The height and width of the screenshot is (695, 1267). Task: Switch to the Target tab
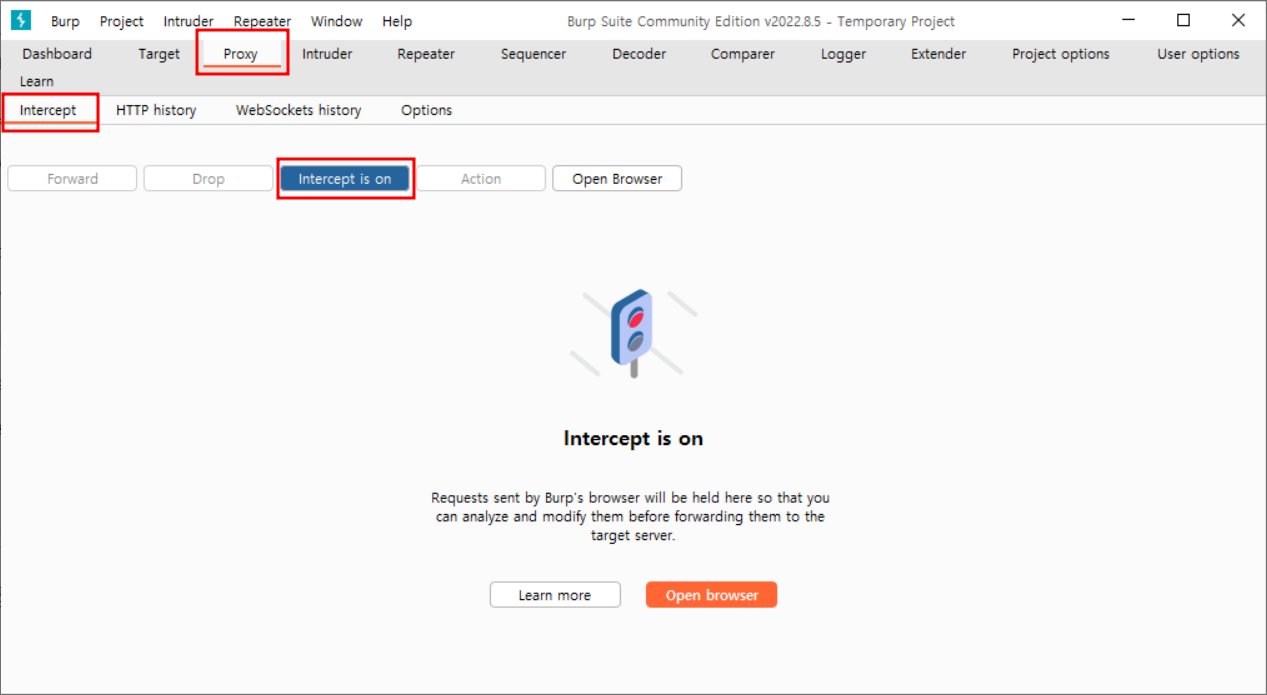coord(159,54)
